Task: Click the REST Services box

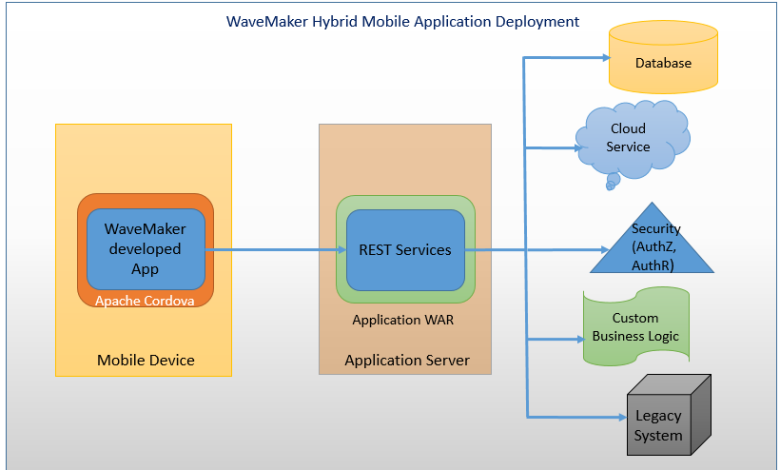Action: pyautogui.click(x=405, y=250)
